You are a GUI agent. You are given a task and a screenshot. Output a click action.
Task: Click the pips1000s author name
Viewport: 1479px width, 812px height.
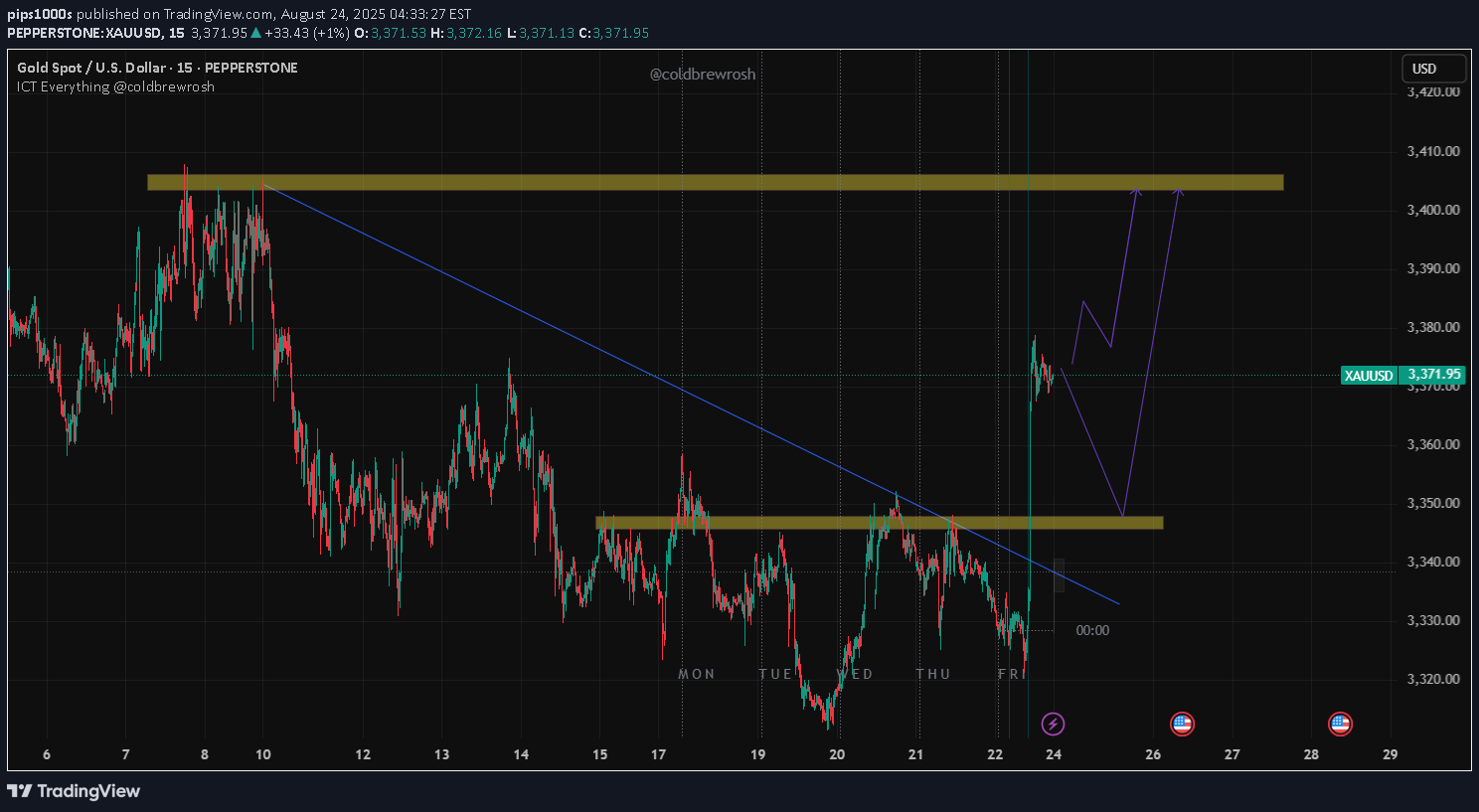pos(40,14)
